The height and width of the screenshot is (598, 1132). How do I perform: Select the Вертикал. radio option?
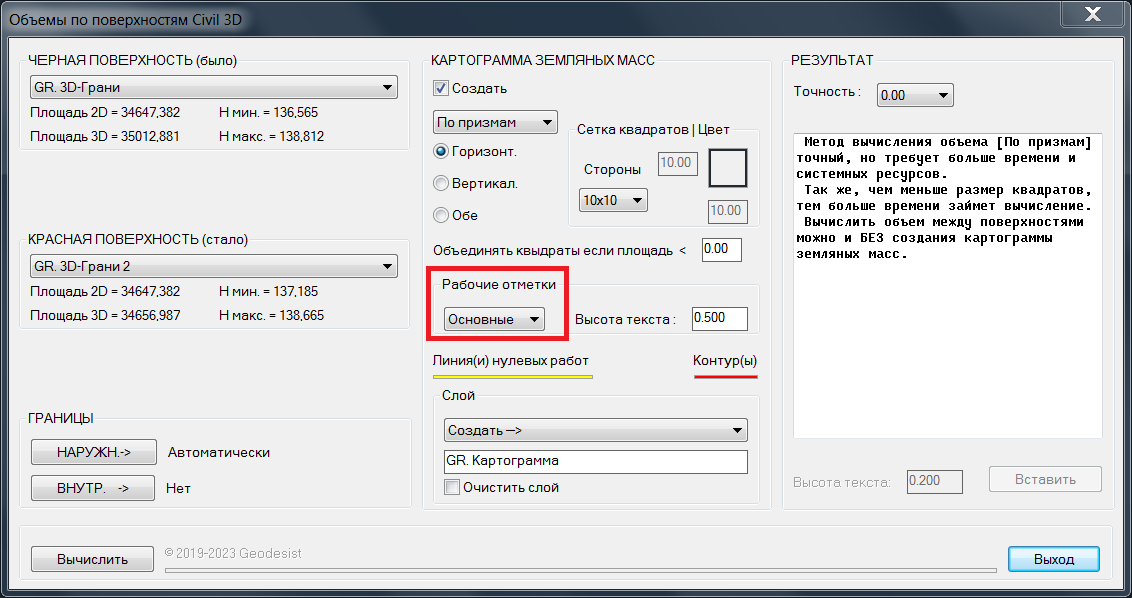point(441,183)
